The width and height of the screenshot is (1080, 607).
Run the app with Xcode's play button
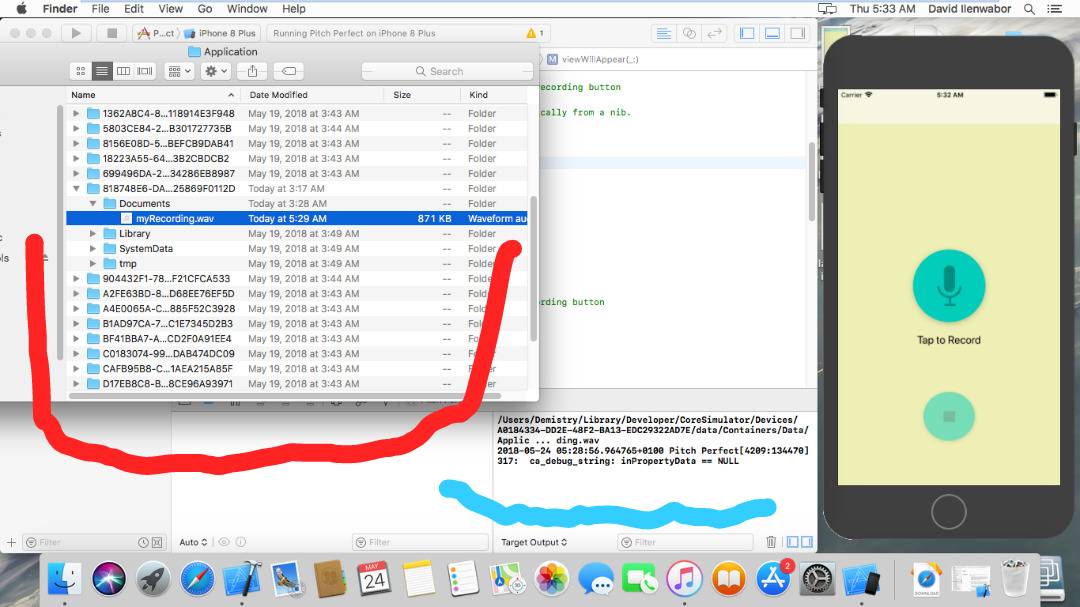pos(76,32)
